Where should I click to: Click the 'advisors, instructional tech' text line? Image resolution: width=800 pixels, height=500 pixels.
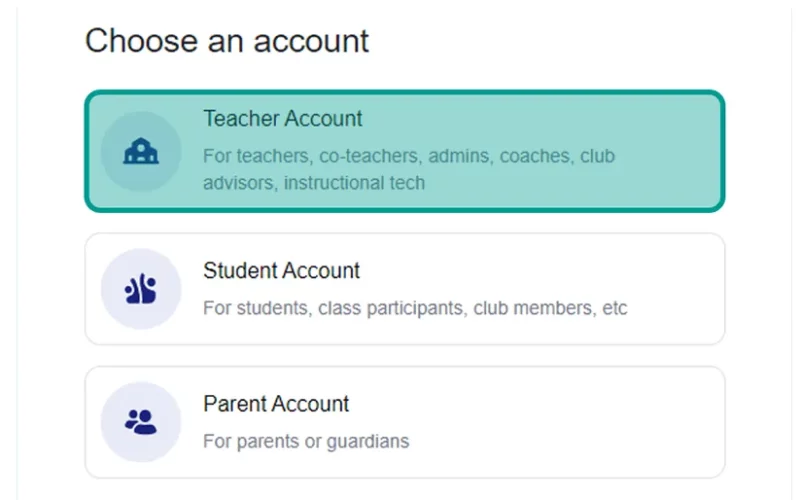314,183
